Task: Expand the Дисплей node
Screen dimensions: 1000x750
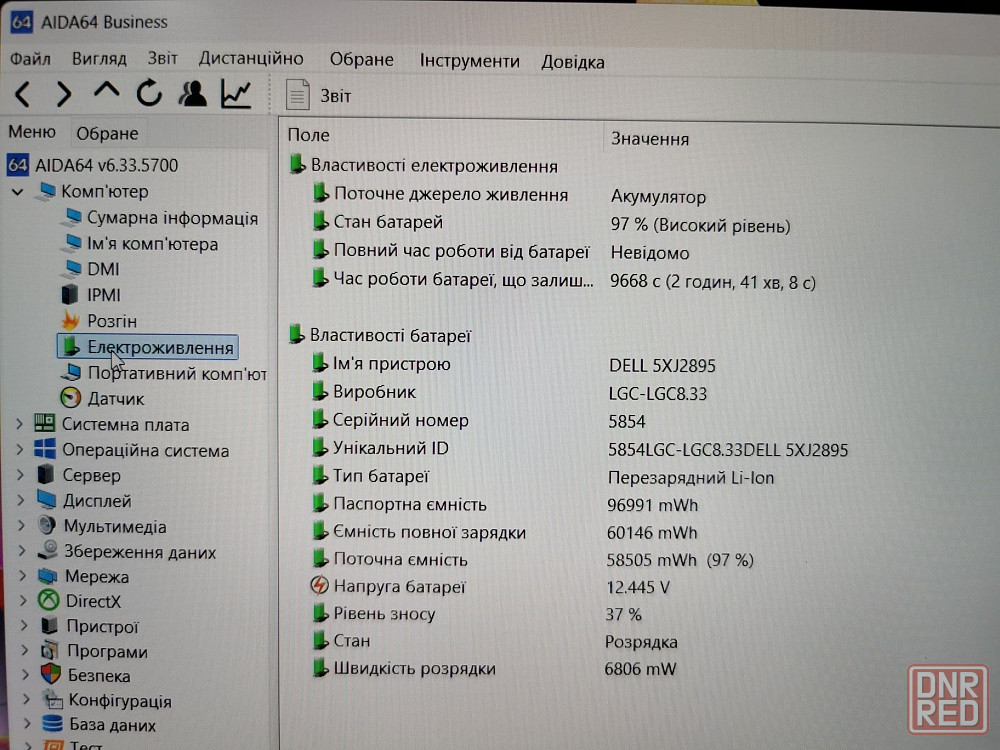Action: (21, 500)
